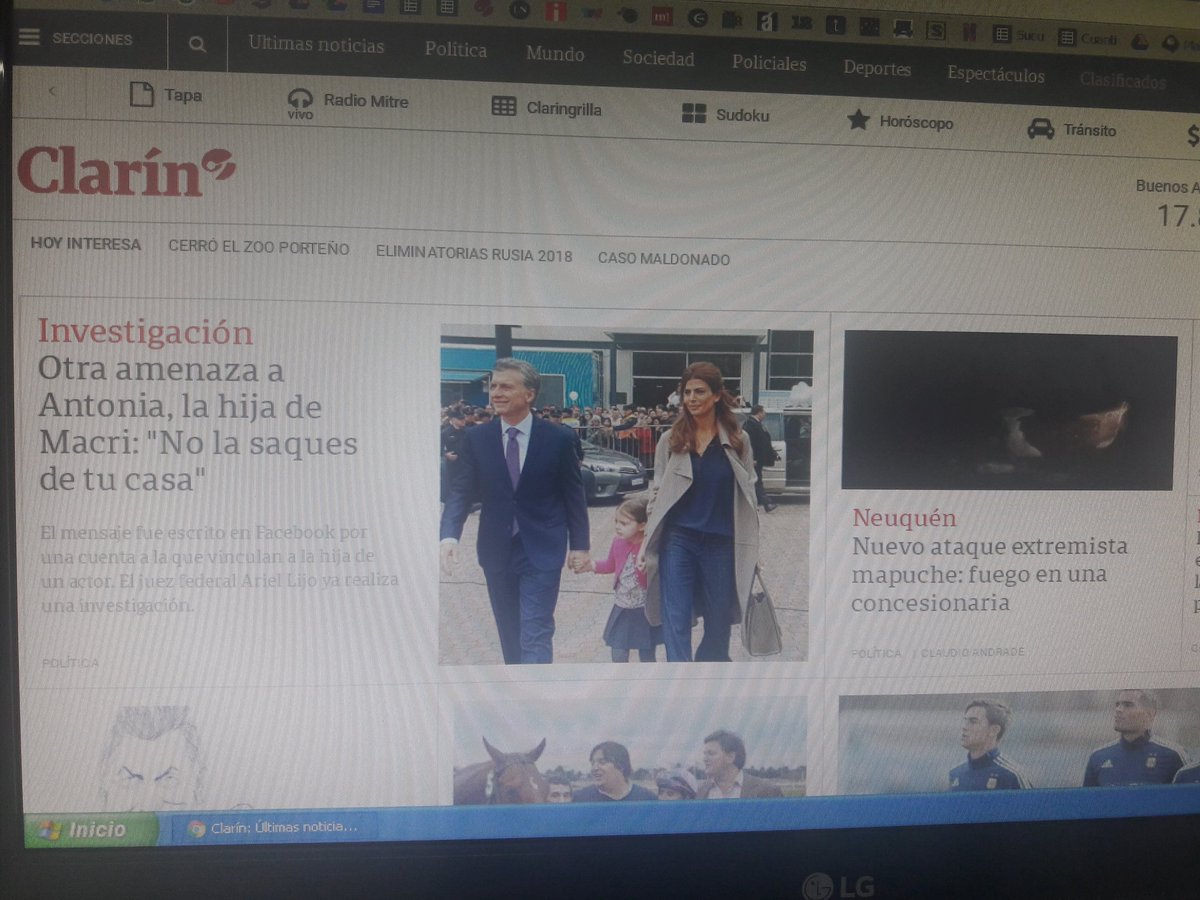1200x900 pixels.
Task: Open the Claringrilla link
Action: tap(564, 109)
